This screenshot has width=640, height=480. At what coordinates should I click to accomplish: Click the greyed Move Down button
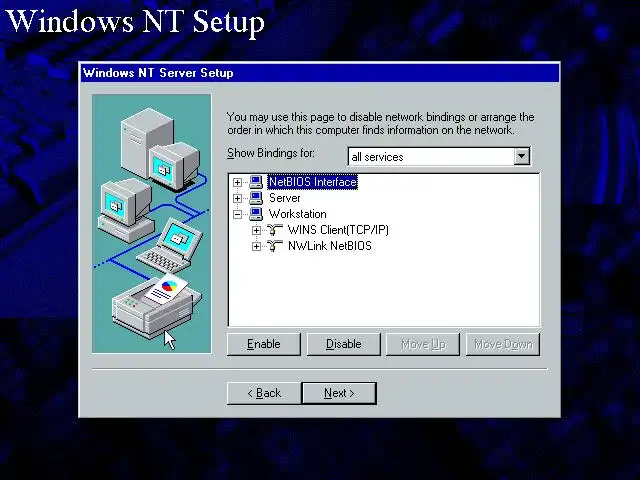click(x=503, y=344)
